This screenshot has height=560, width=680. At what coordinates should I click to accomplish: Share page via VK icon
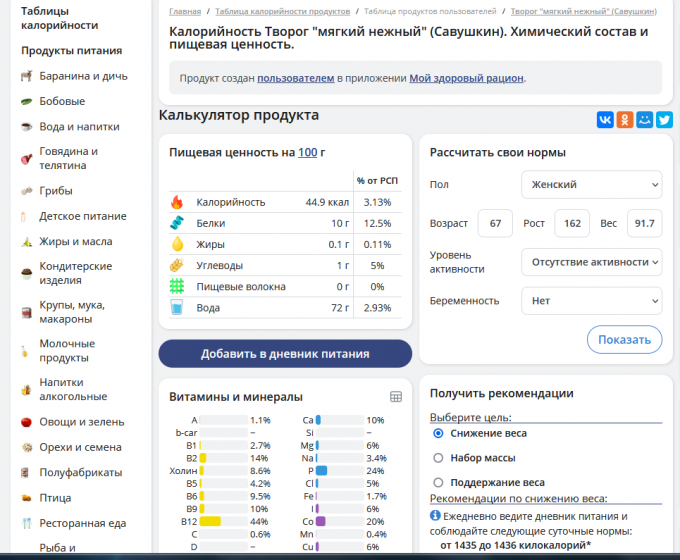pyautogui.click(x=605, y=119)
